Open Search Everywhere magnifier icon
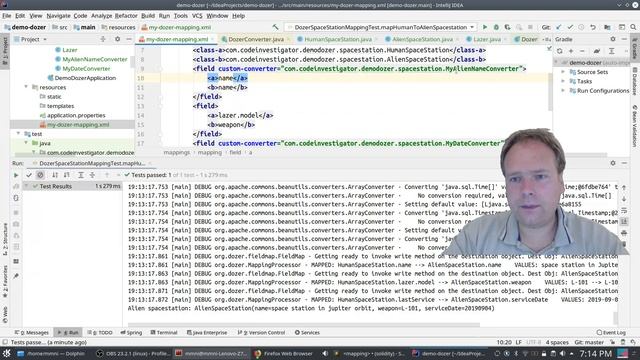This screenshot has width=640, height=360. 633,27
